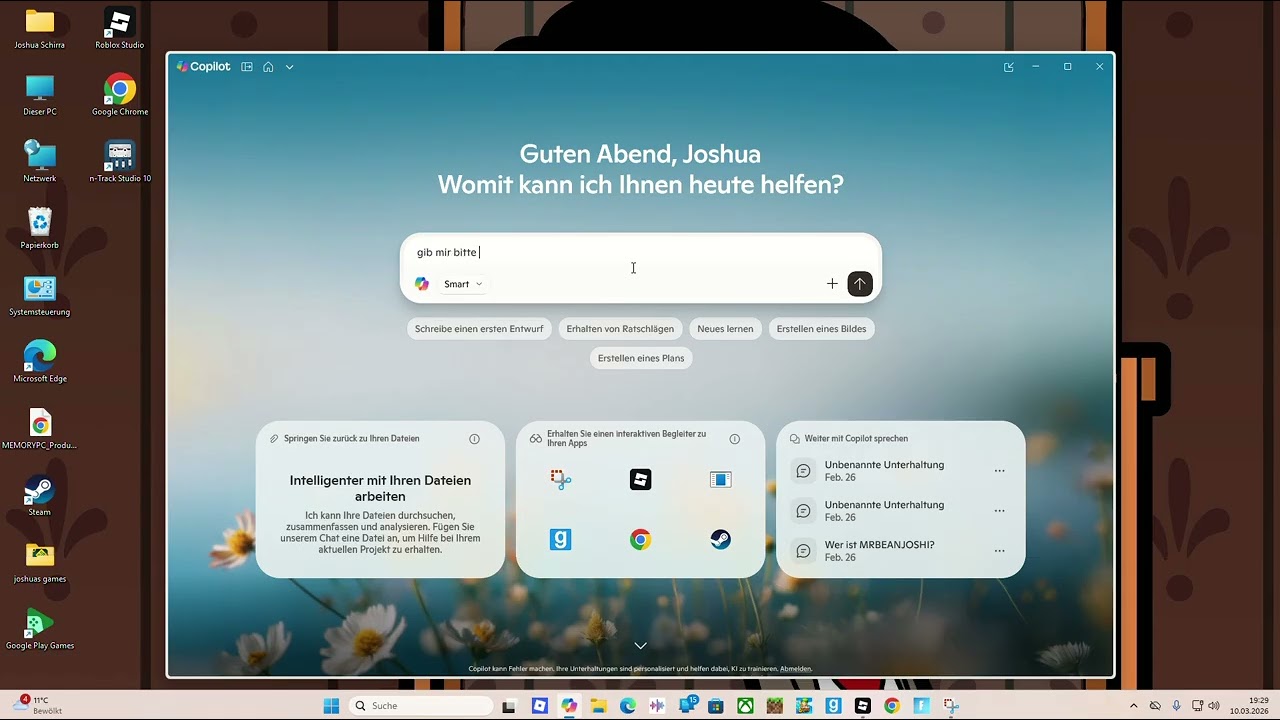
Task: Open the app with 15 badge on taskbar
Action: 687,706
